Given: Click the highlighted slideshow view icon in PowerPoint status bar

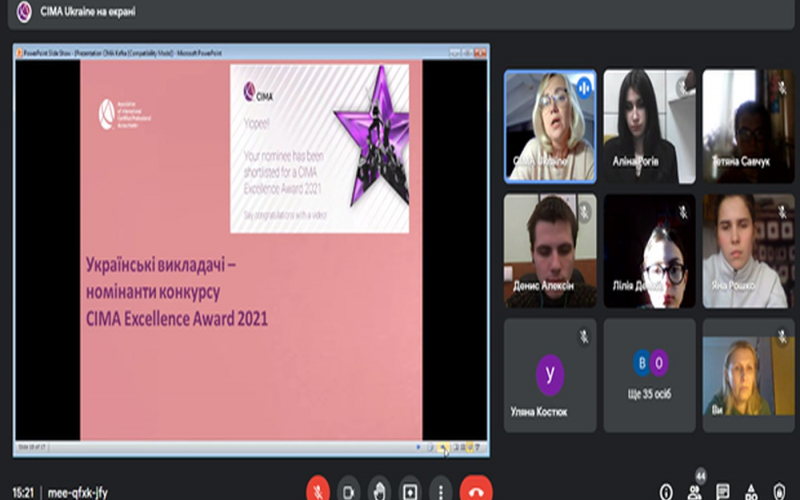Looking at the screenshot, I should point(469,447).
